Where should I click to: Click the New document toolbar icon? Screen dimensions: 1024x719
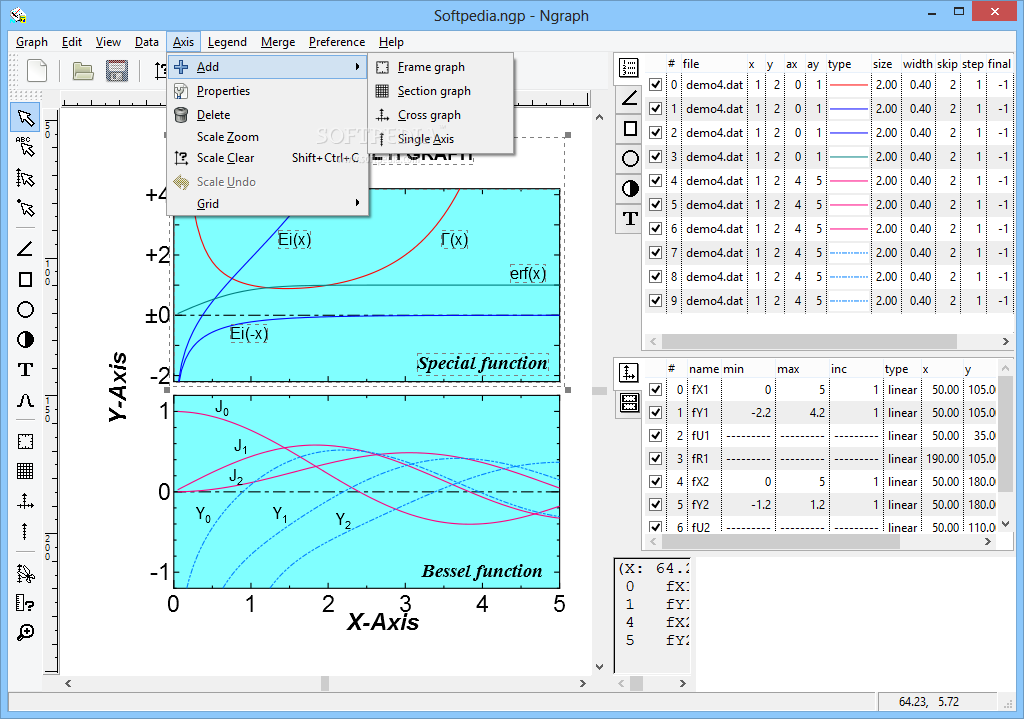point(37,71)
